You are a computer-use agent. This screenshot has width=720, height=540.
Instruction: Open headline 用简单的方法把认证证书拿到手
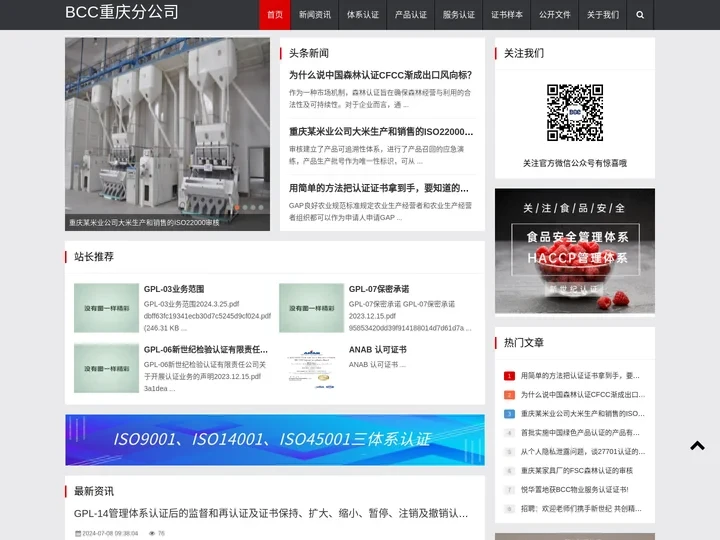tap(379, 188)
